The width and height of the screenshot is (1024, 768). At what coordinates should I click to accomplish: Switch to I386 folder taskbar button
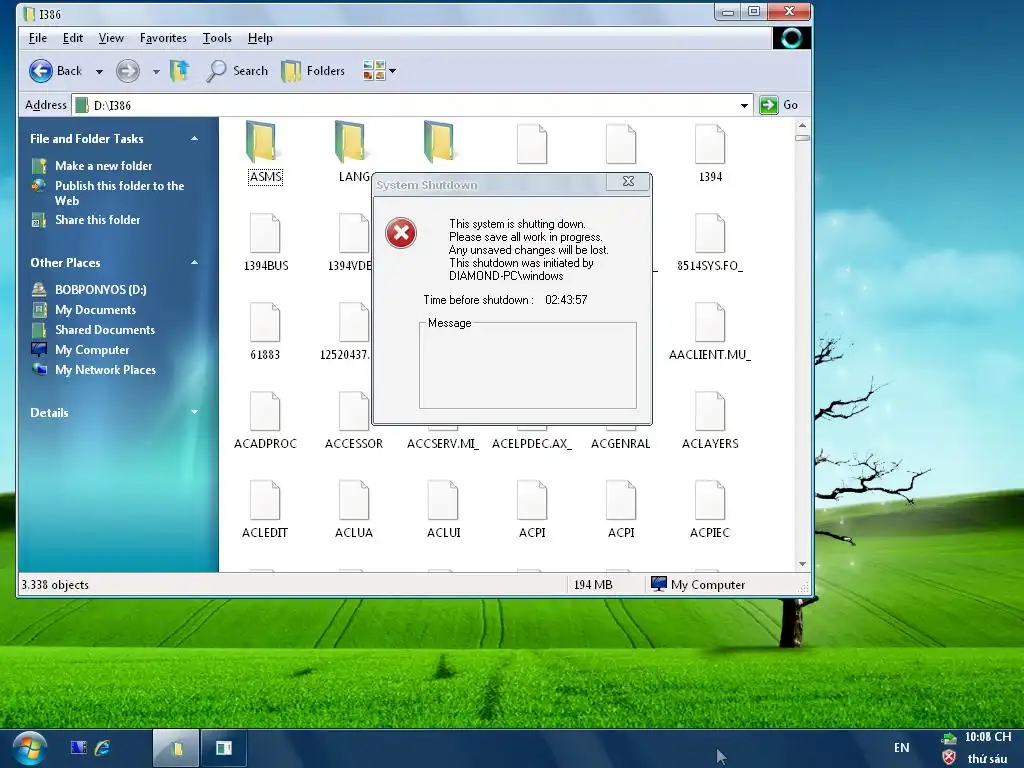point(176,748)
